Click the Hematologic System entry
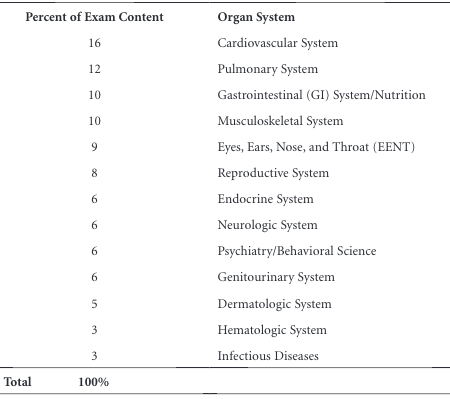 (x=272, y=330)
